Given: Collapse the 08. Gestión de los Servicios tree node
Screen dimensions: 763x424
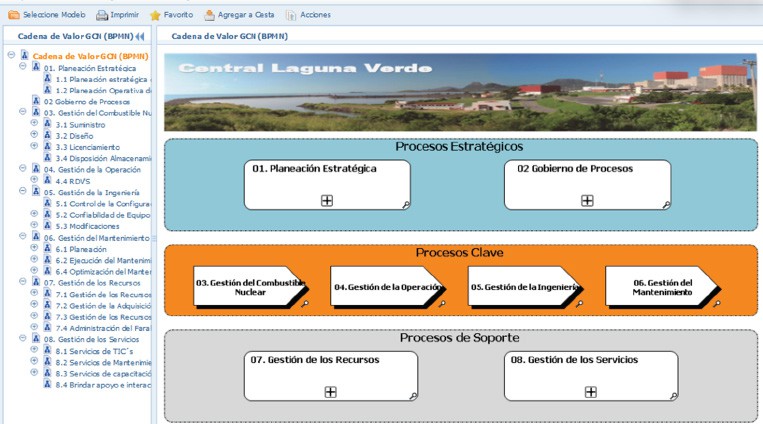Looking at the screenshot, I should (23, 339).
